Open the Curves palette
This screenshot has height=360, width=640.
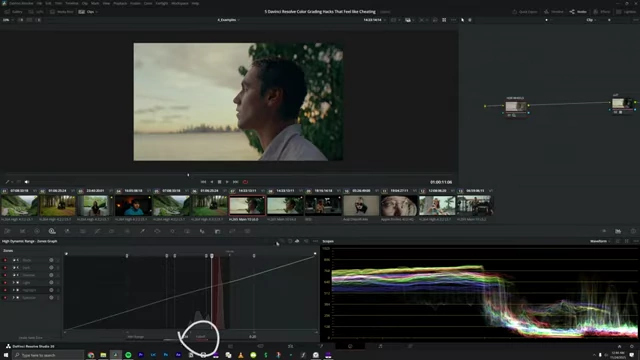coord(97,231)
